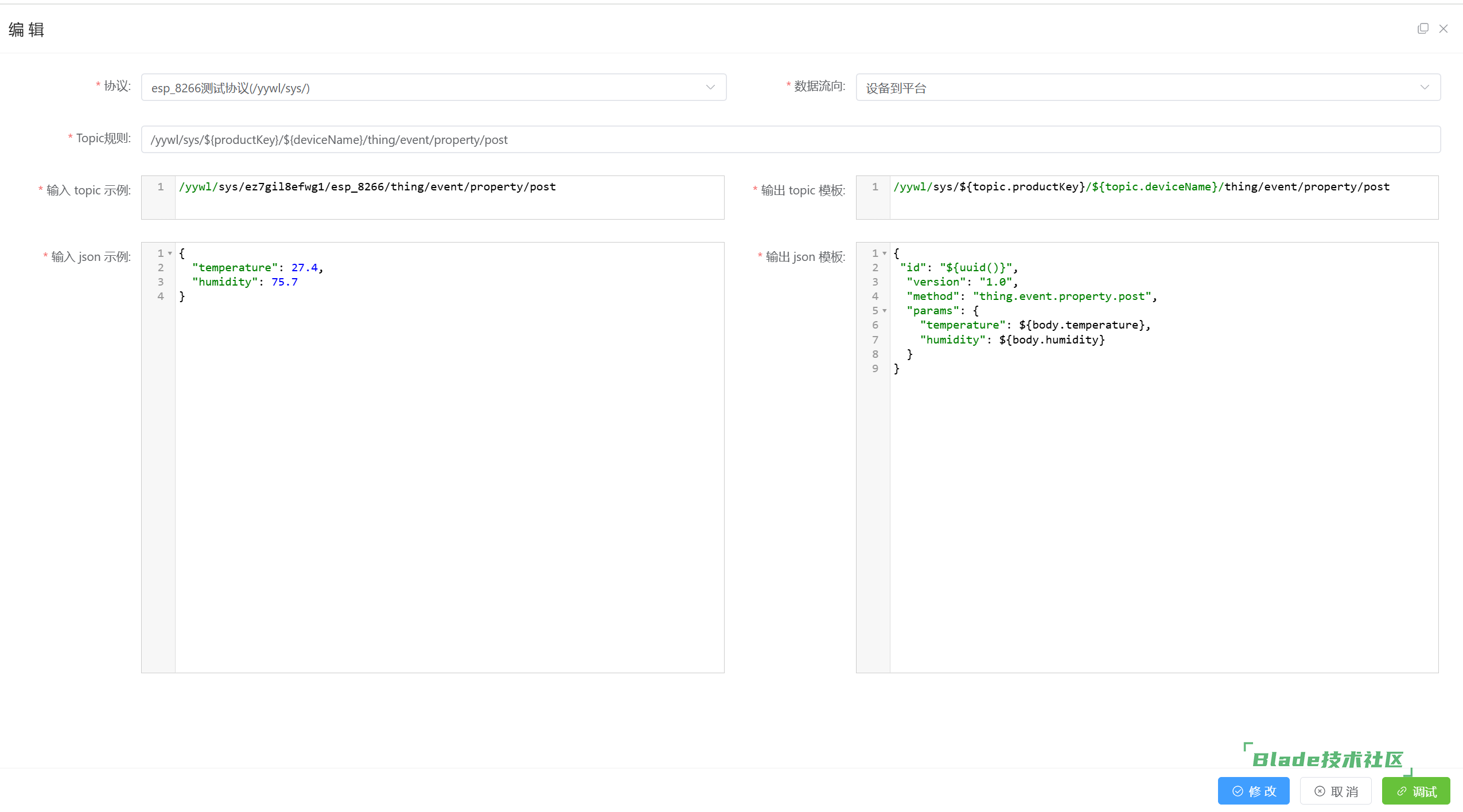This screenshot has height=812, width=1463.
Task: Select the 数据流向 combo box showing 设备到平台
Action: point(1148,87)
